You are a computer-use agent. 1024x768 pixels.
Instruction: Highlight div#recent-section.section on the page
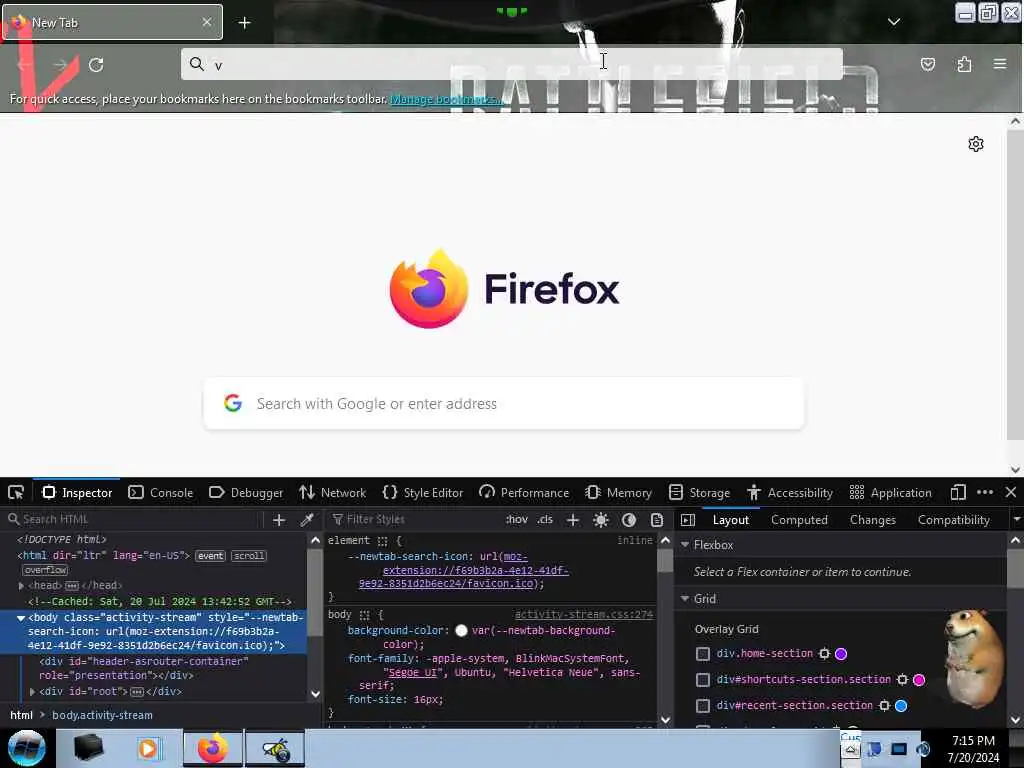[x=884, y=706]
